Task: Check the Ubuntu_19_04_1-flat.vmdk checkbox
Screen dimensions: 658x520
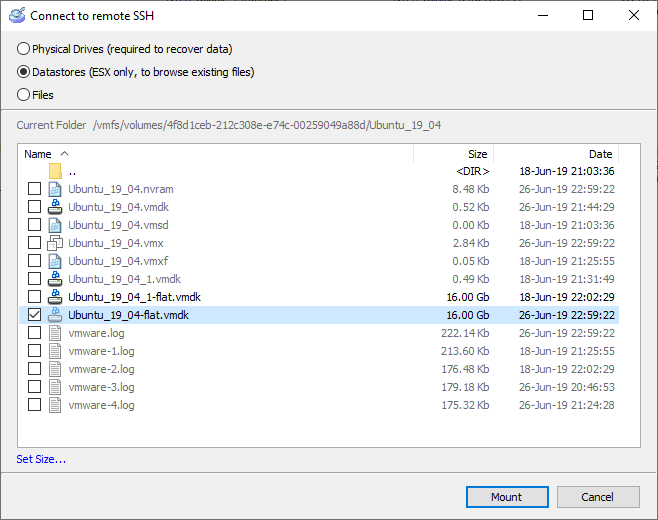Action: point(35,297)
